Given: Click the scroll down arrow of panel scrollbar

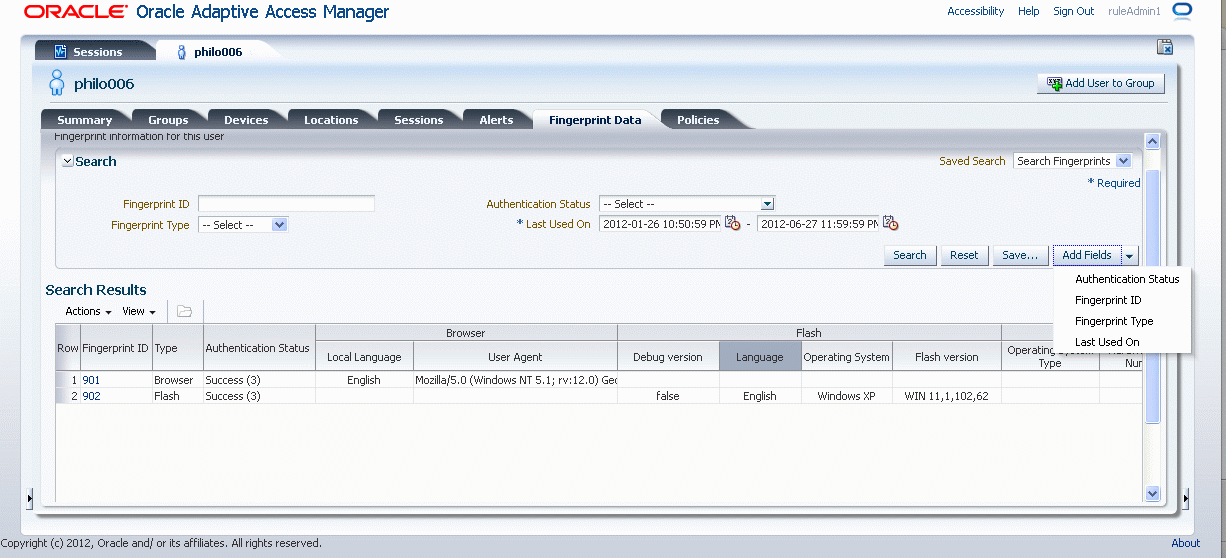Looking at the screenshot, I should pyautogui.click(x=1152, y=493).
